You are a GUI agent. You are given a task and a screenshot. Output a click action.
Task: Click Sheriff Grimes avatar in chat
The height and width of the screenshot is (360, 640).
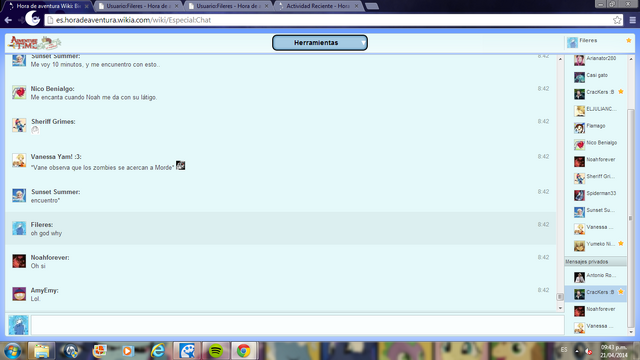click(x=19, y=125)
